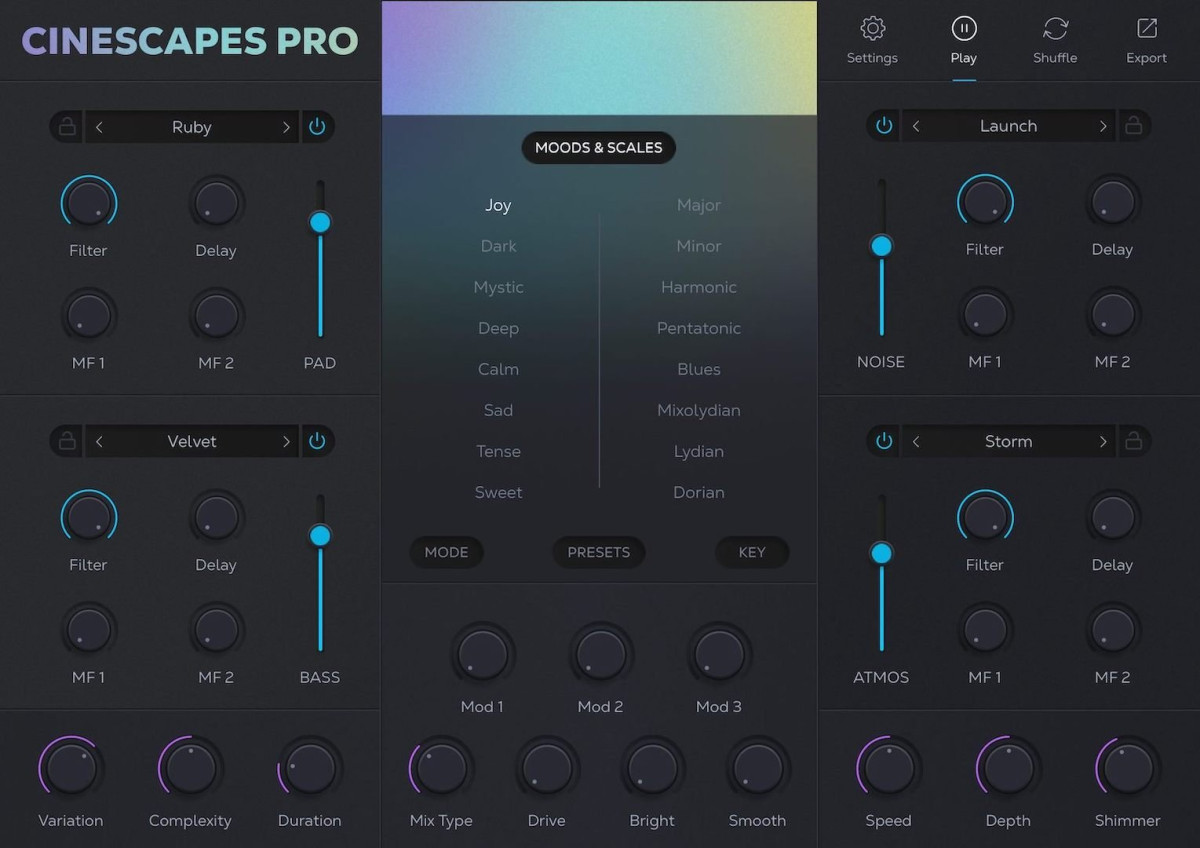Go to previous preset before Ruby
The width and height of the screenshot is (1200, 848).
point(99,127)
